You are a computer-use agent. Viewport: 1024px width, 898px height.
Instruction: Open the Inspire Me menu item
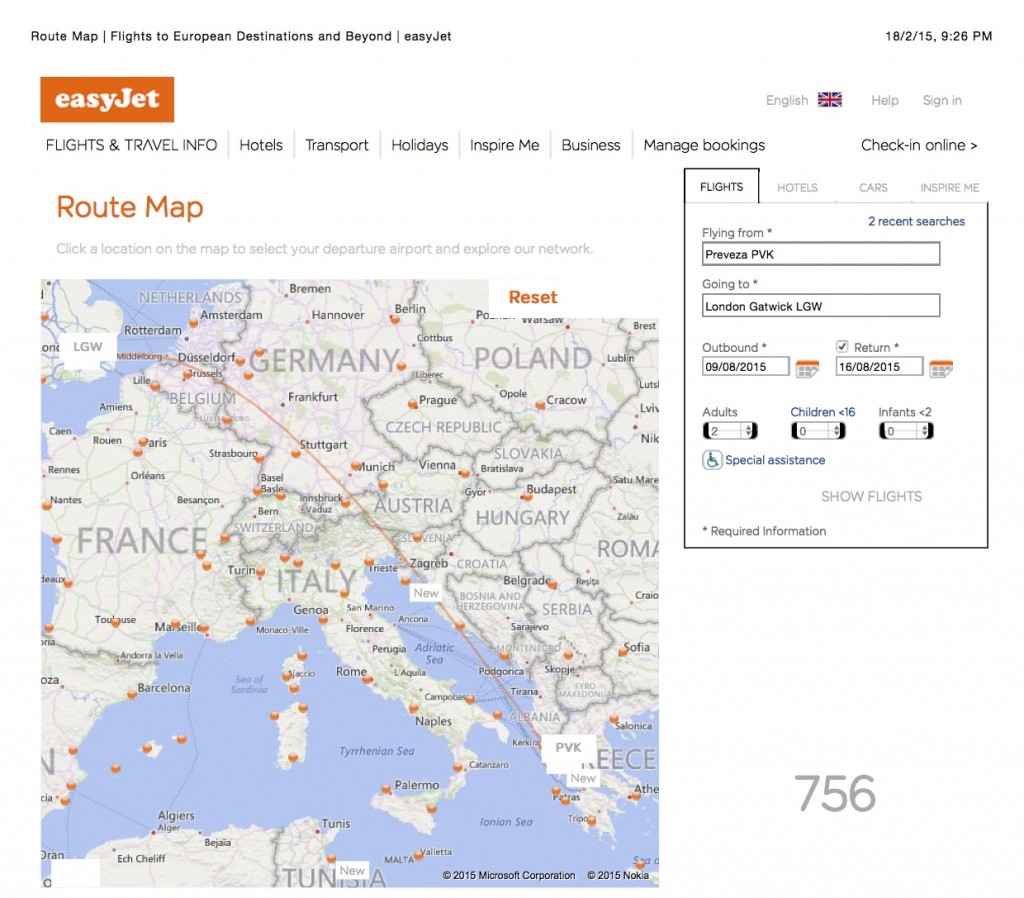(504, 145)
